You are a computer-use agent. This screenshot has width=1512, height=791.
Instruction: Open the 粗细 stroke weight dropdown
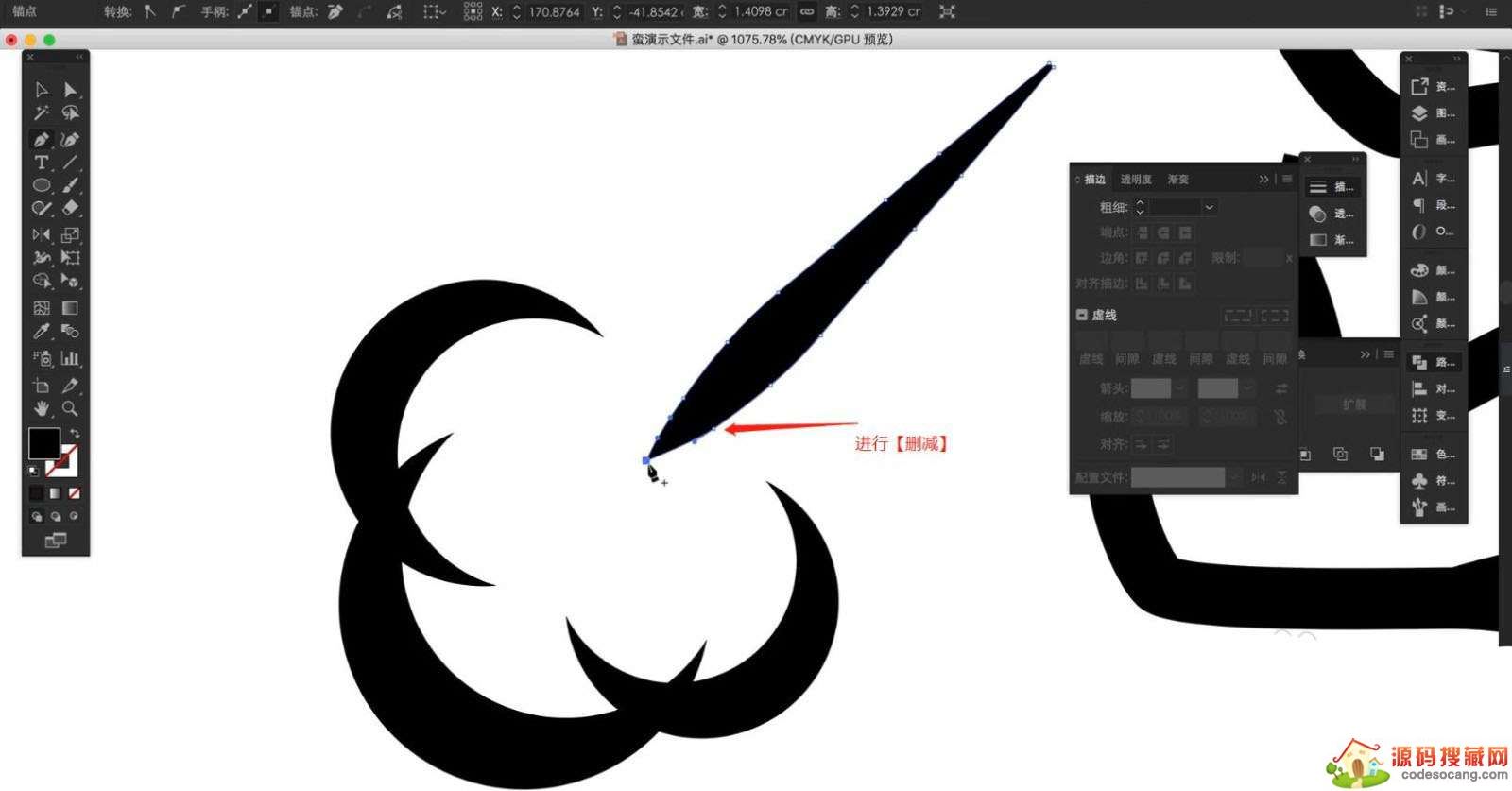1209,207
